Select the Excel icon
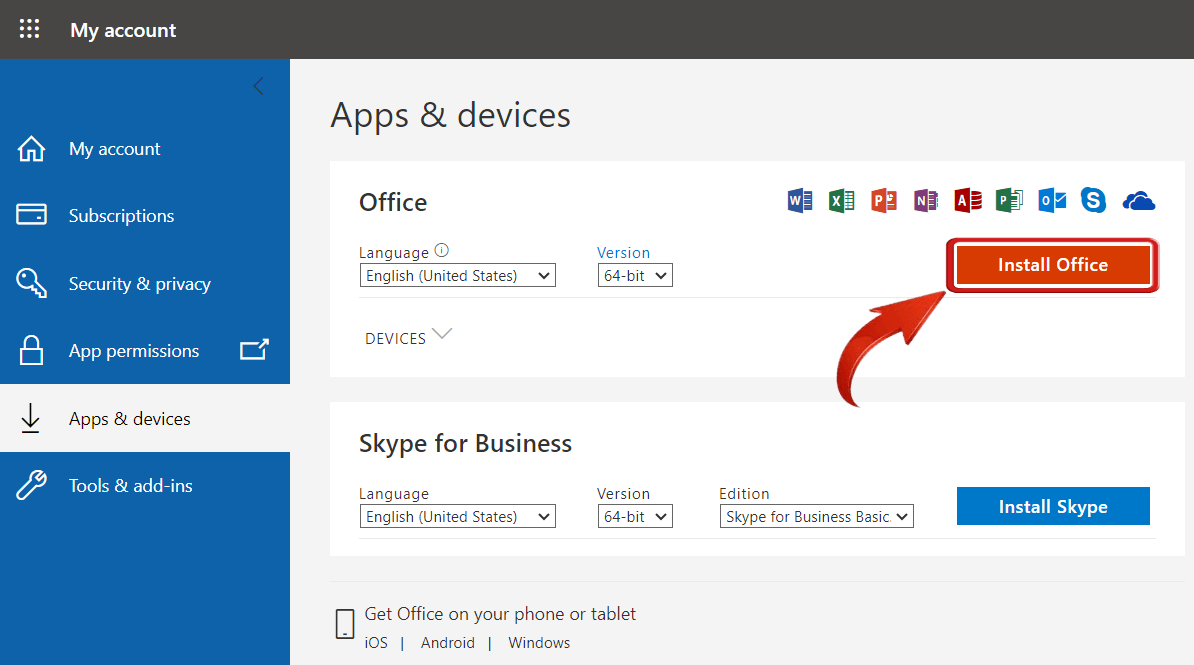 coord(841,200)
